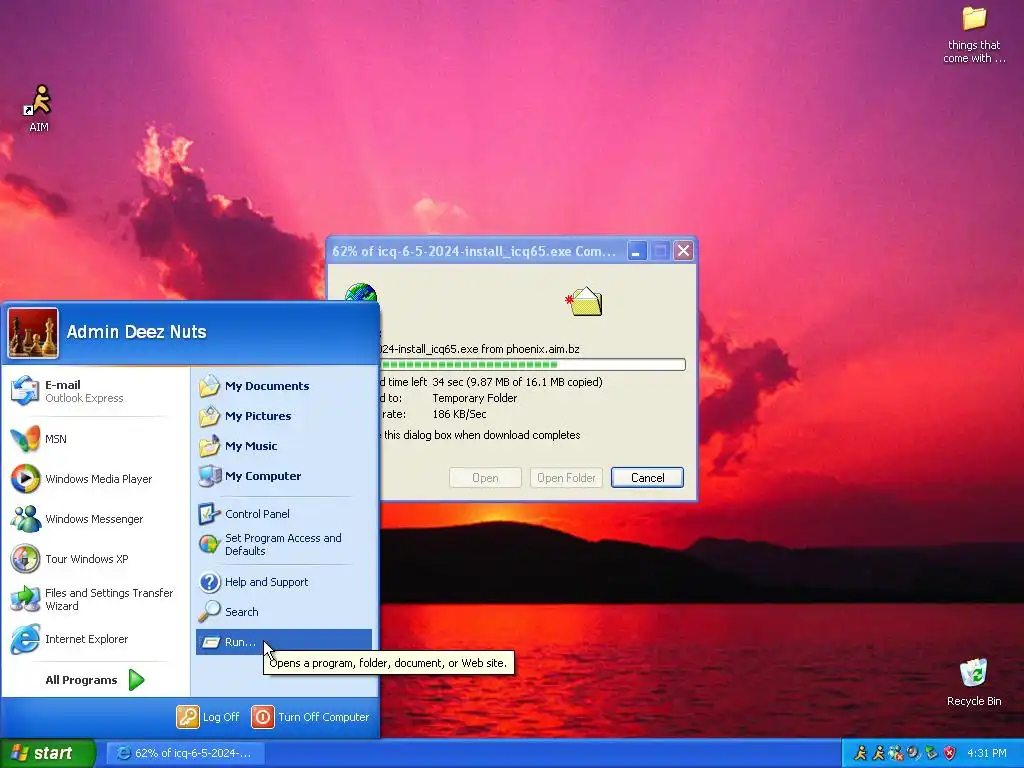Click the 'Admin Deez Nuts' user name
Screen dimensions: 1024x768
point(136,332)
